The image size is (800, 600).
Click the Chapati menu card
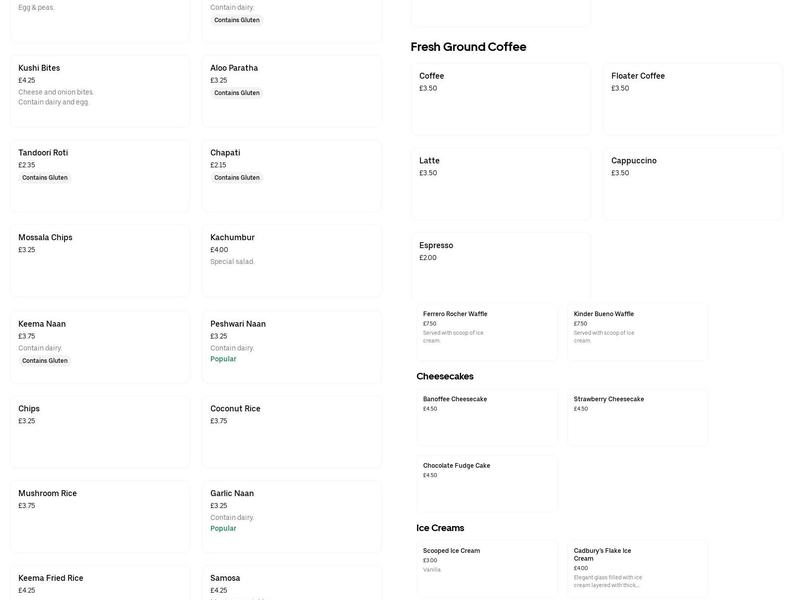pyautogui.click(x=291, y=175)
